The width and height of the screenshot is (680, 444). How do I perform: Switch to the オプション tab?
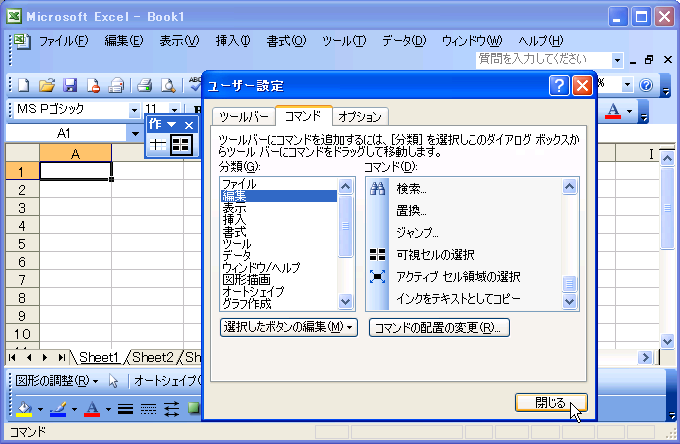pos(360,117)
